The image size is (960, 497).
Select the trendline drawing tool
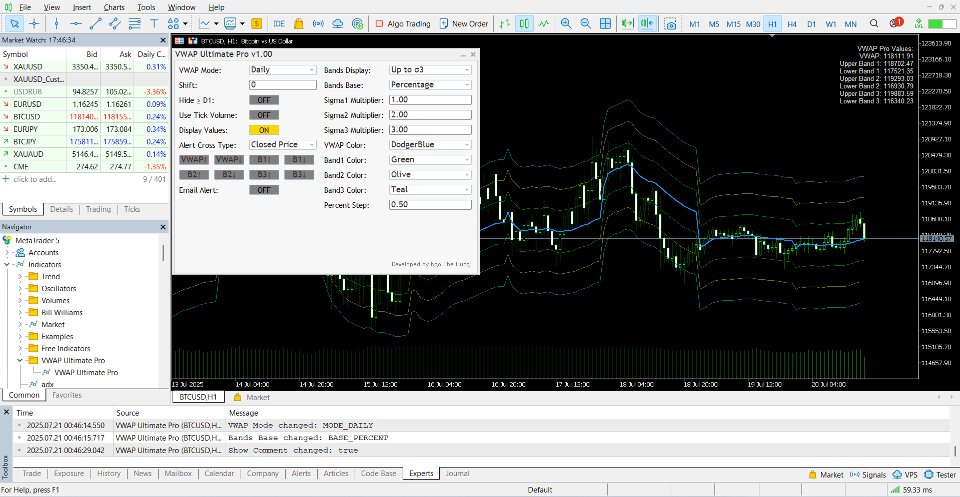coord(96,23)
